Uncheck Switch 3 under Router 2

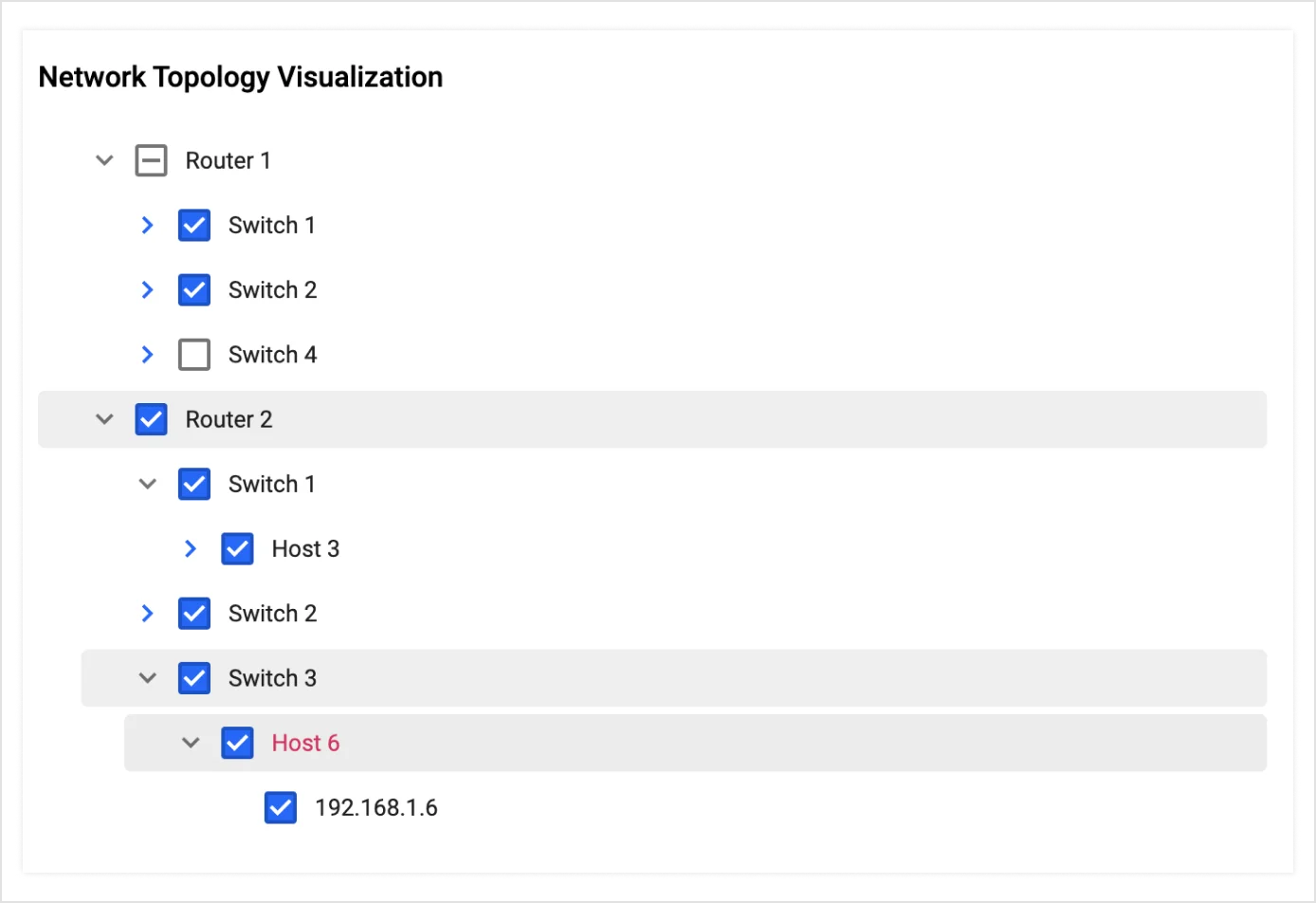(x=194, y=678)
